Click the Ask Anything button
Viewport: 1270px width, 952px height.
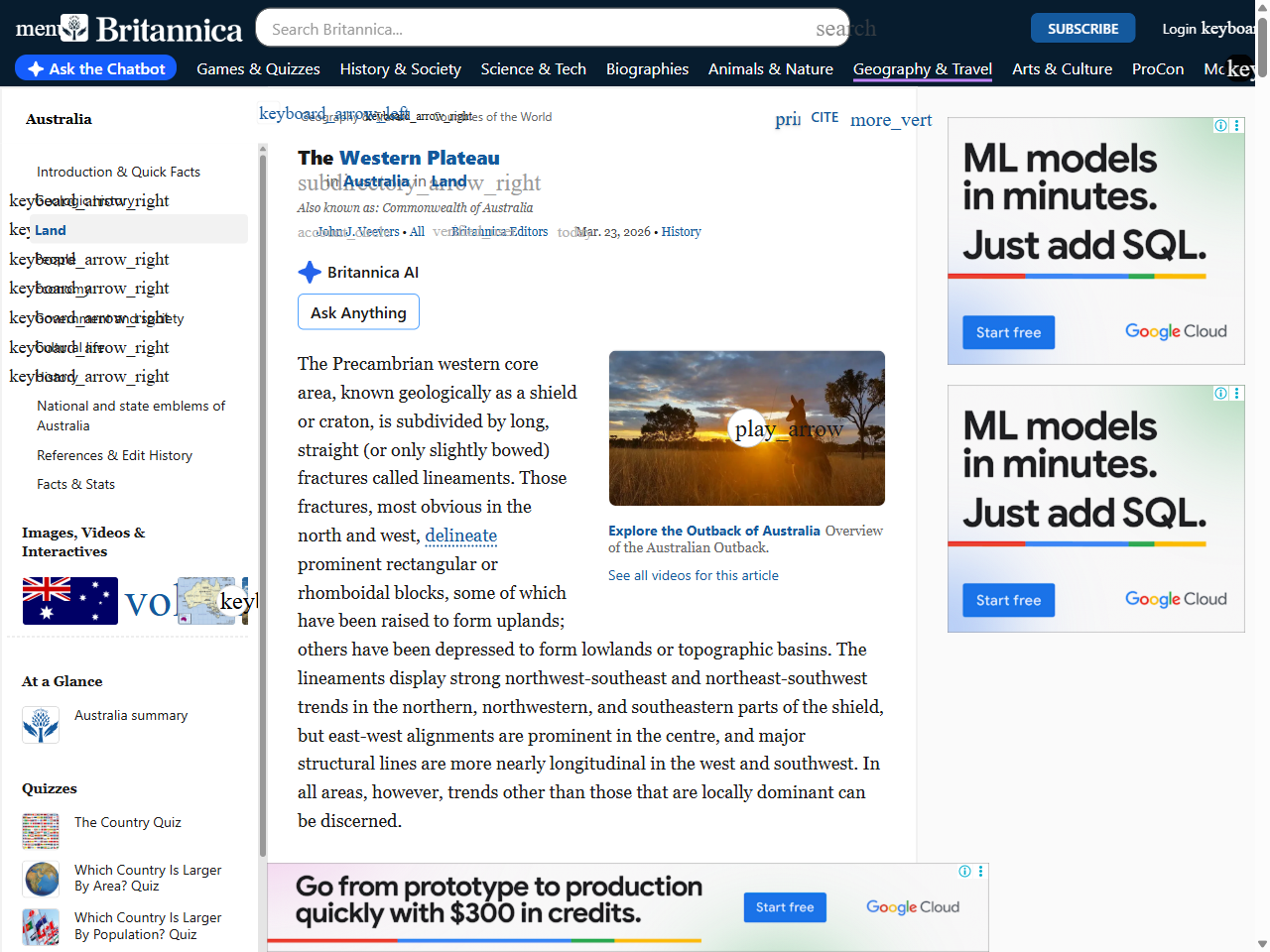tap(358, 311)
